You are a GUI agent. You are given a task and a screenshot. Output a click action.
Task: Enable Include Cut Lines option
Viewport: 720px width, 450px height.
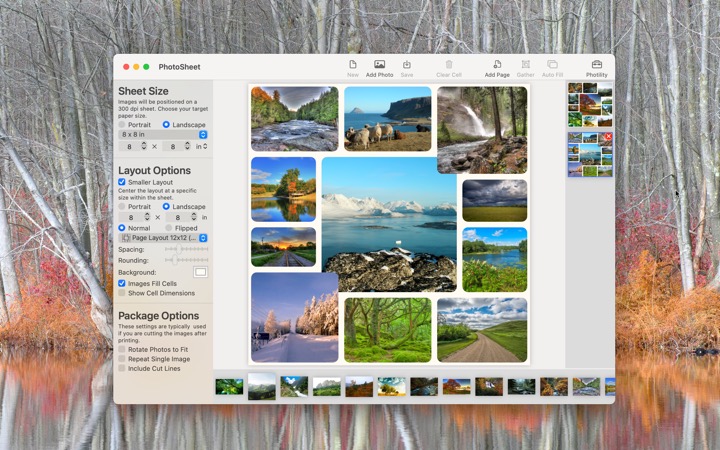click(x=122, y=368)
